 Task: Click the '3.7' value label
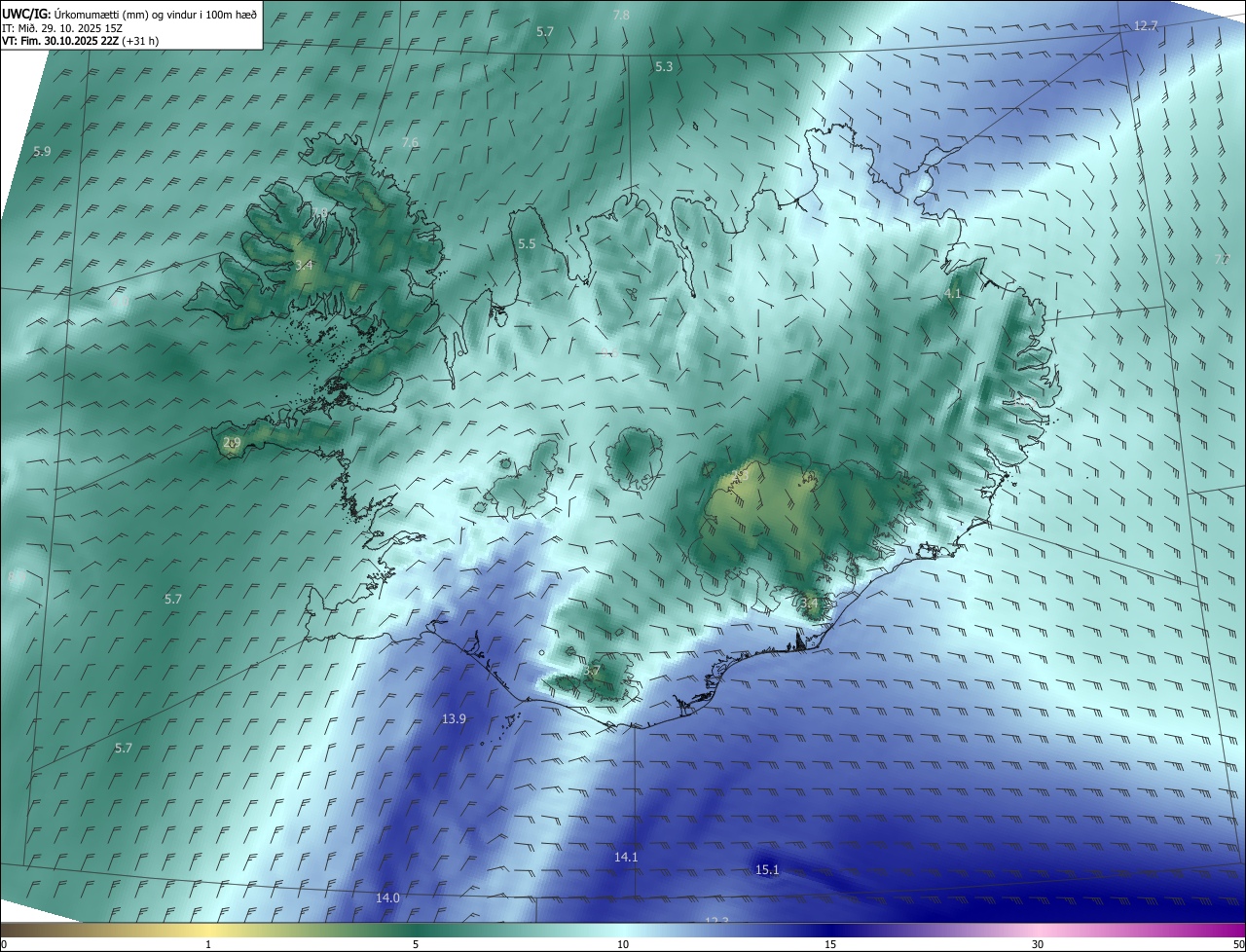(592, 671)
